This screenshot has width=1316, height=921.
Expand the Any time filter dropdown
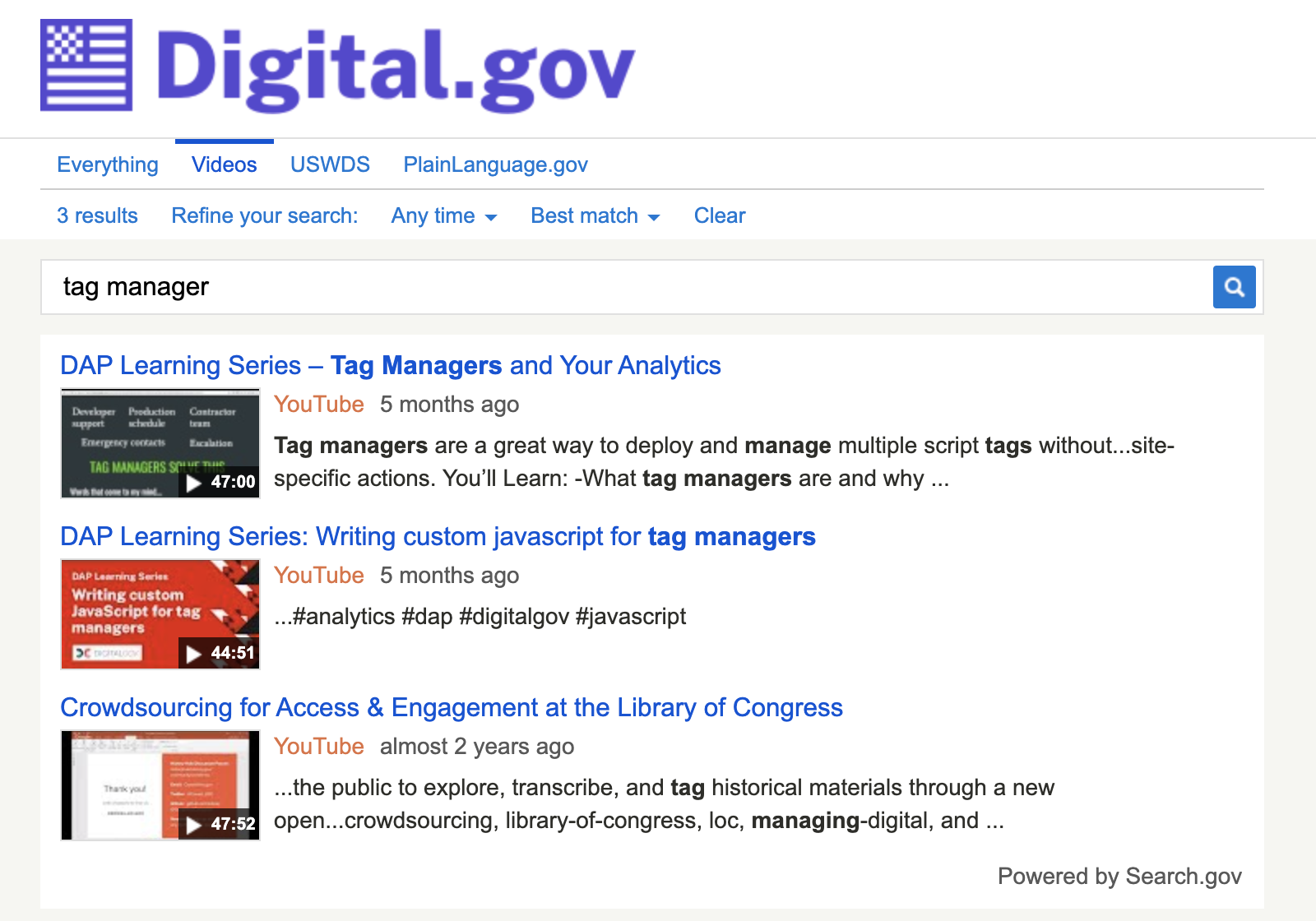444,215
